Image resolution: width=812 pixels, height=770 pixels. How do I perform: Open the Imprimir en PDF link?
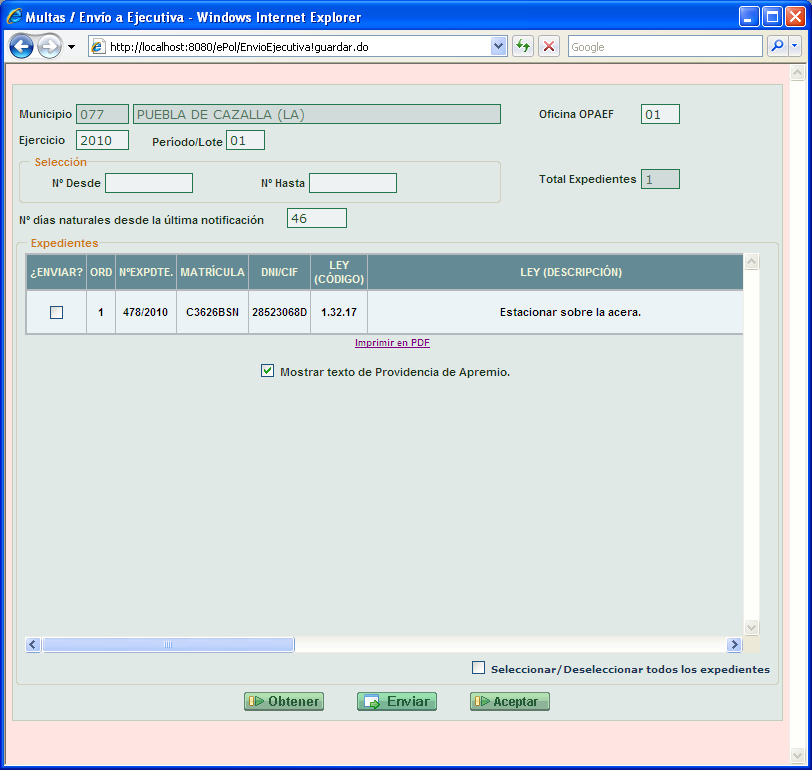pyautogui.click(x=392, y=343)
